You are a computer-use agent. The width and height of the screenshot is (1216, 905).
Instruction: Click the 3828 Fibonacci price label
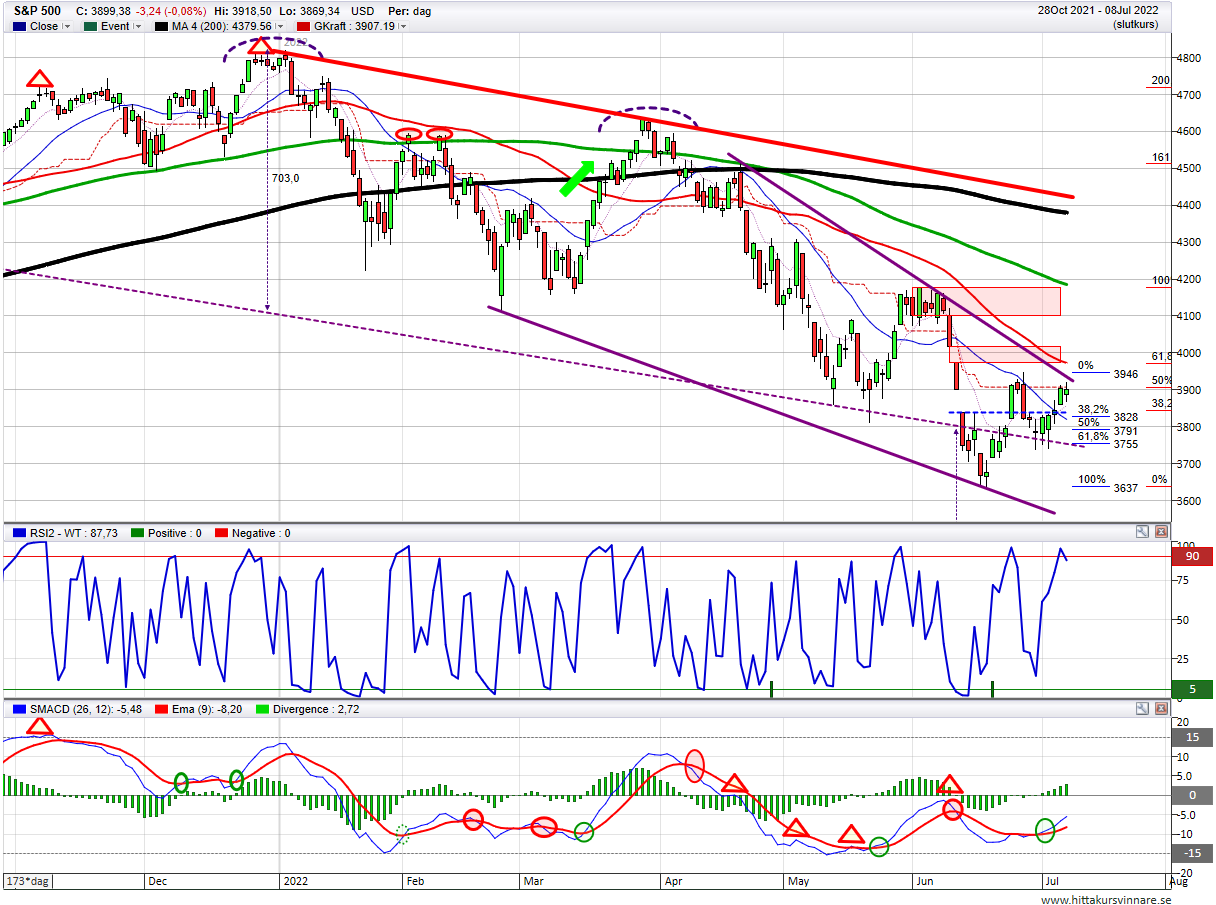coord(1126,417)
